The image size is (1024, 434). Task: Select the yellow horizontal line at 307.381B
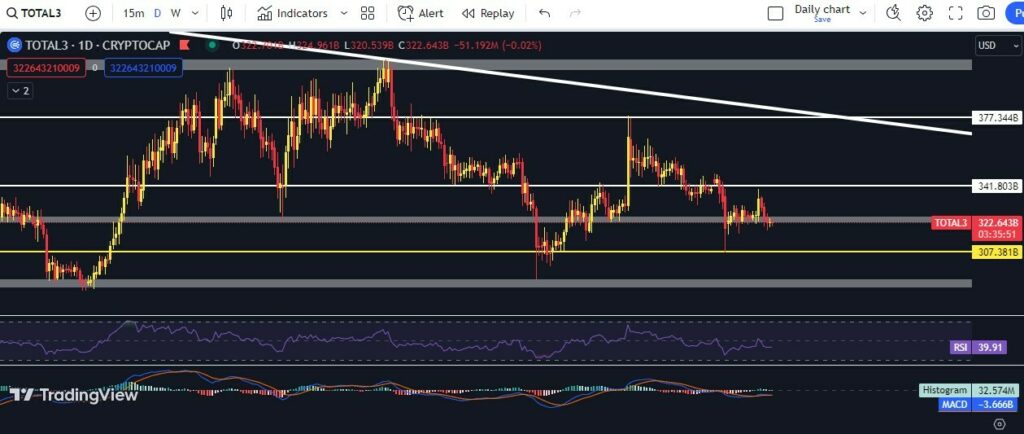coord(486,251)
